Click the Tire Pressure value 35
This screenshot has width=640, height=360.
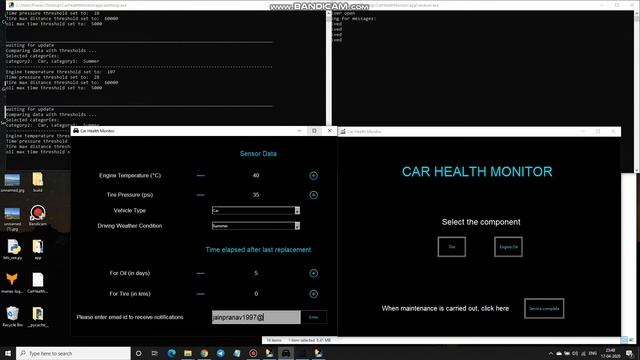coord(256,195)
